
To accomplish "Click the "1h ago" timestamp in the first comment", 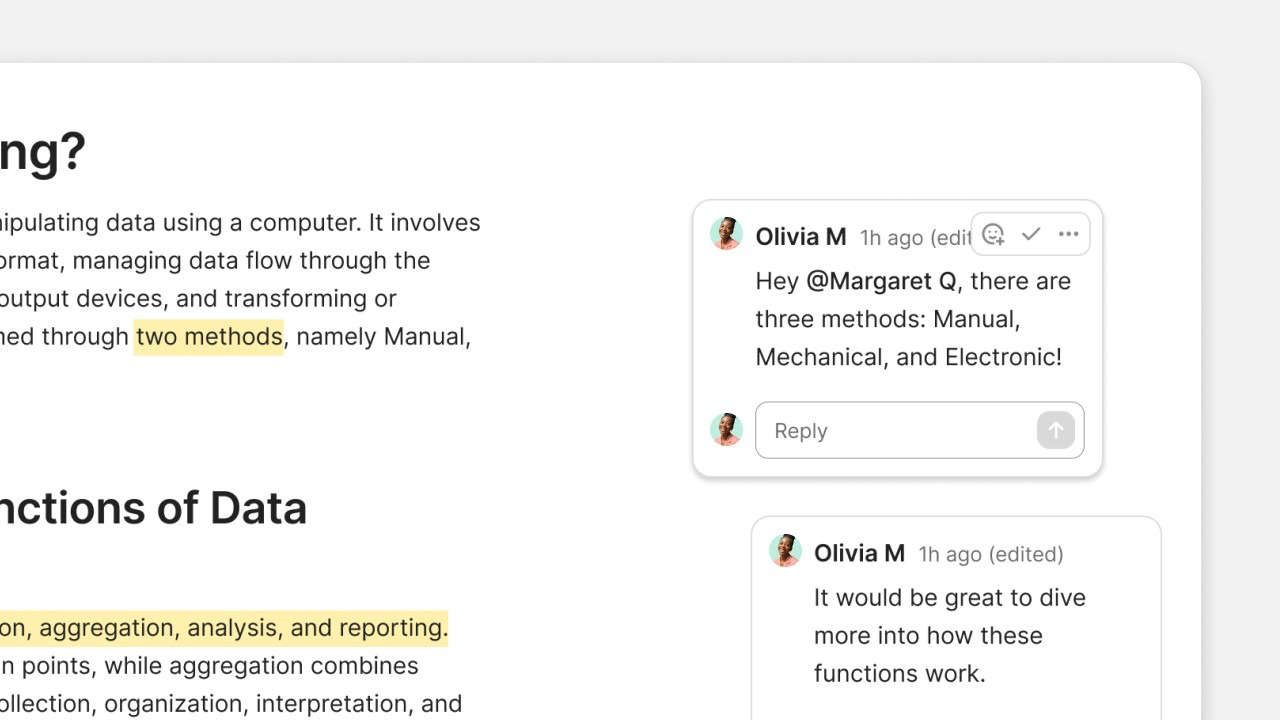I will click(x=891, y=238).
